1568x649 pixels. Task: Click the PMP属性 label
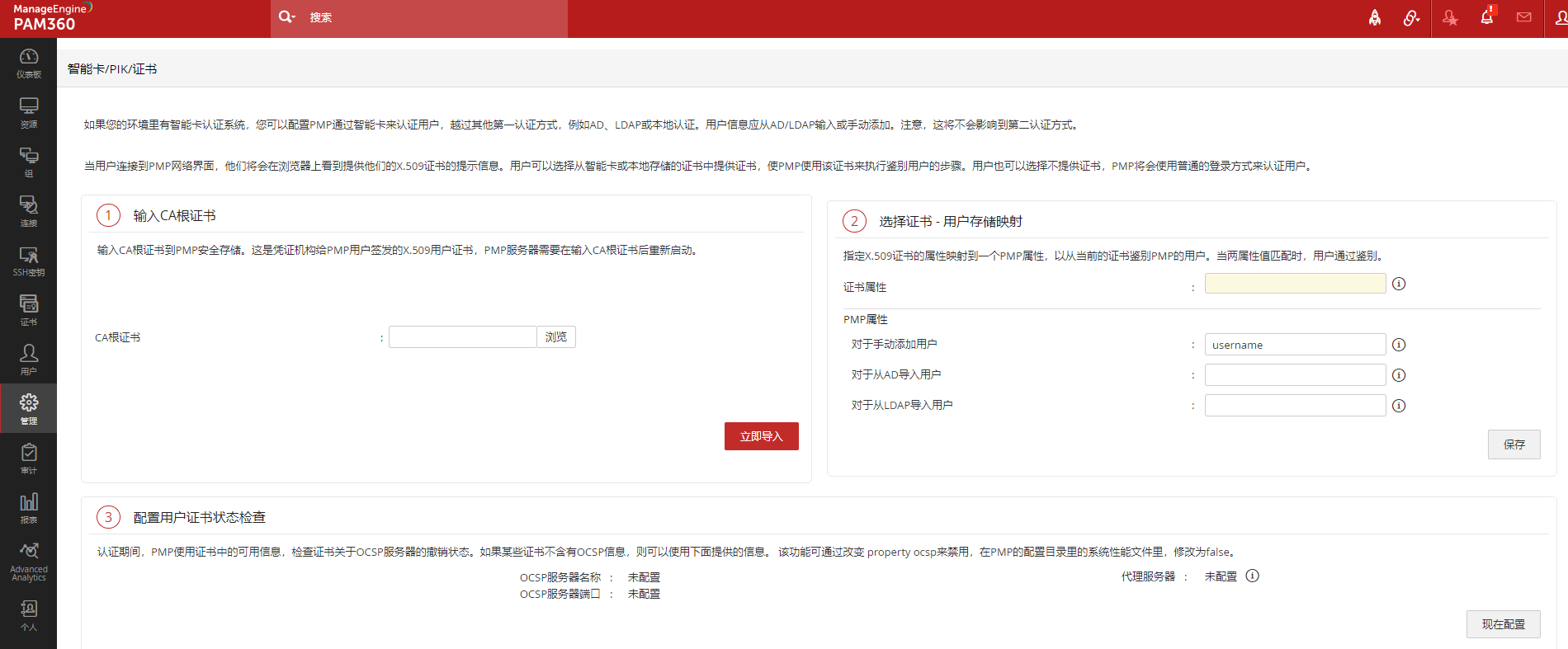tap(866, 319)
